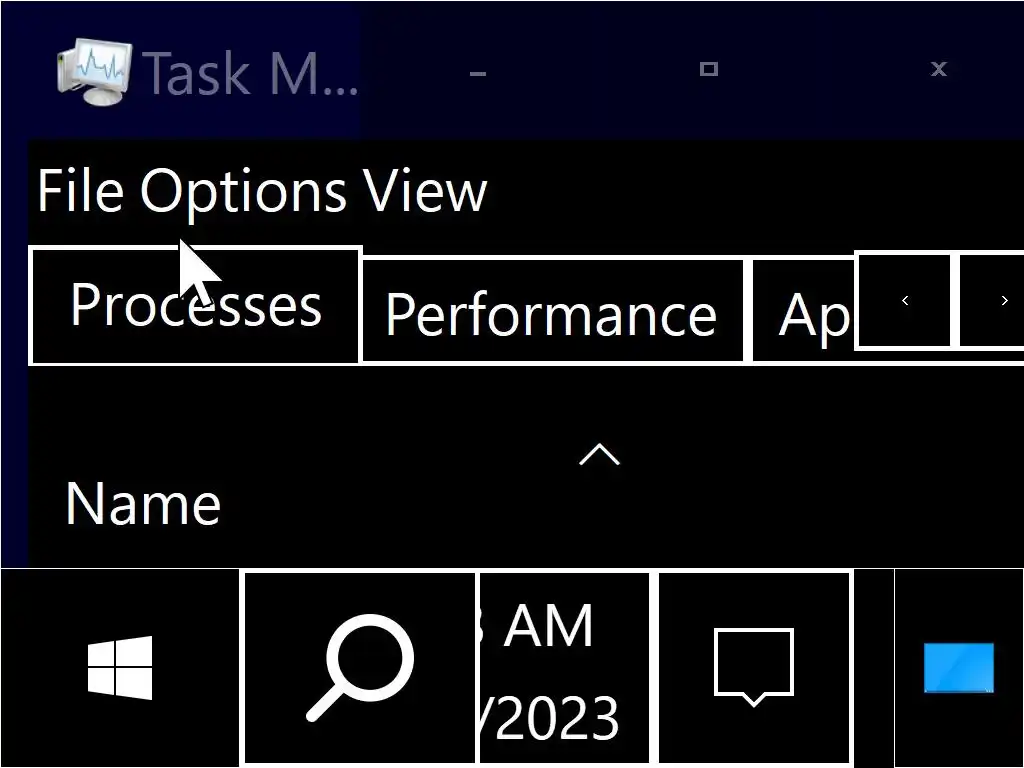Close the Task Manager window
The image size is (1024, 768).
tap(939, 69)
